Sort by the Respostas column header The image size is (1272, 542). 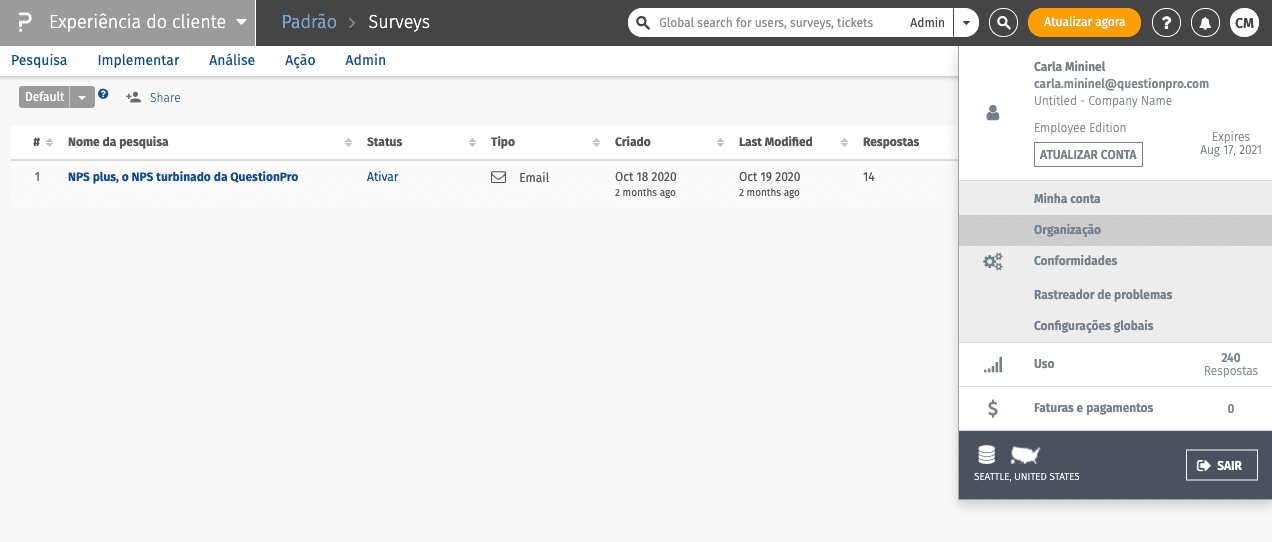(891, 142)
